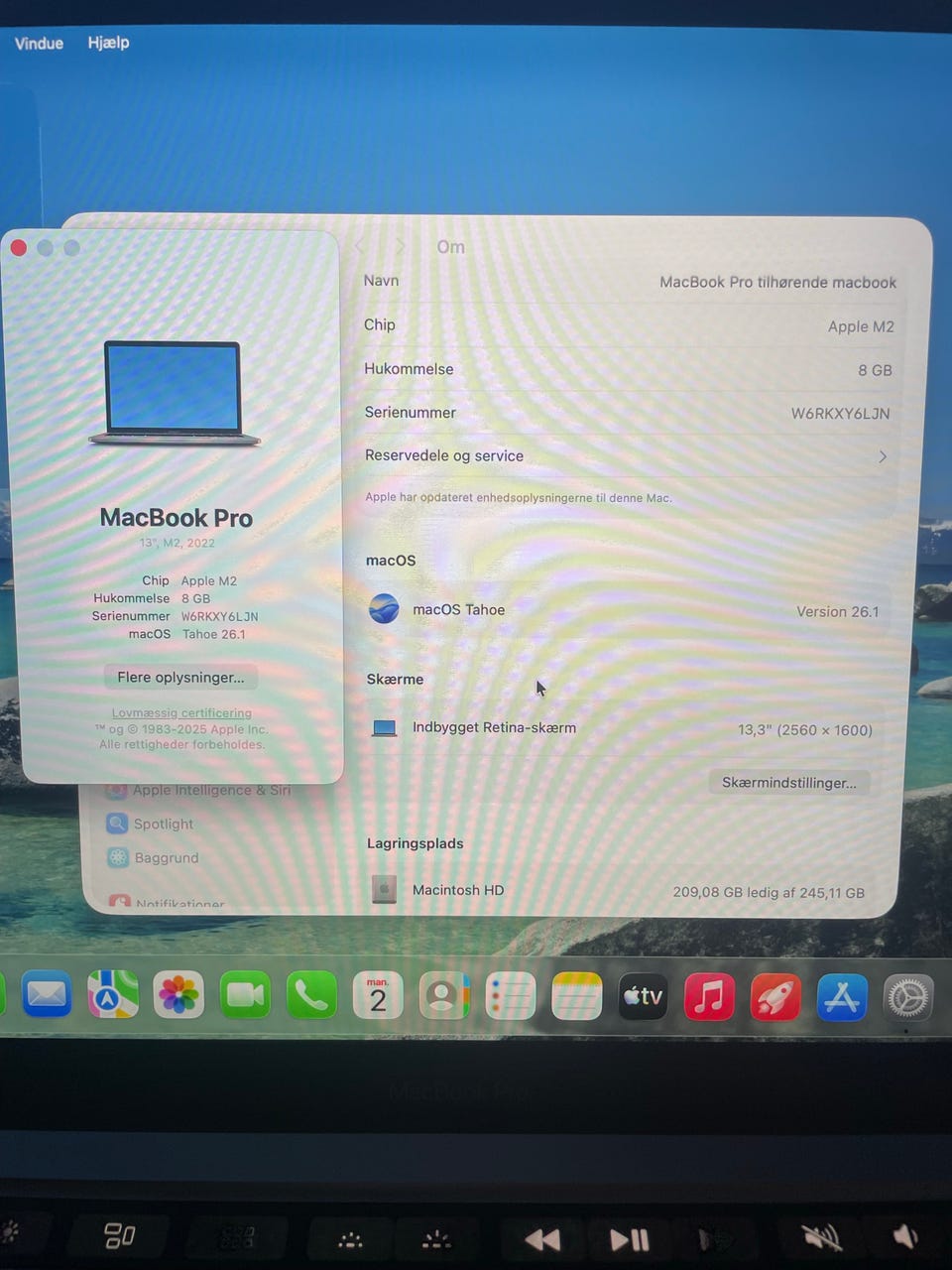952x1270 pixels.
Task: Open the Mail app in the Dock
Action: (47, 994)
